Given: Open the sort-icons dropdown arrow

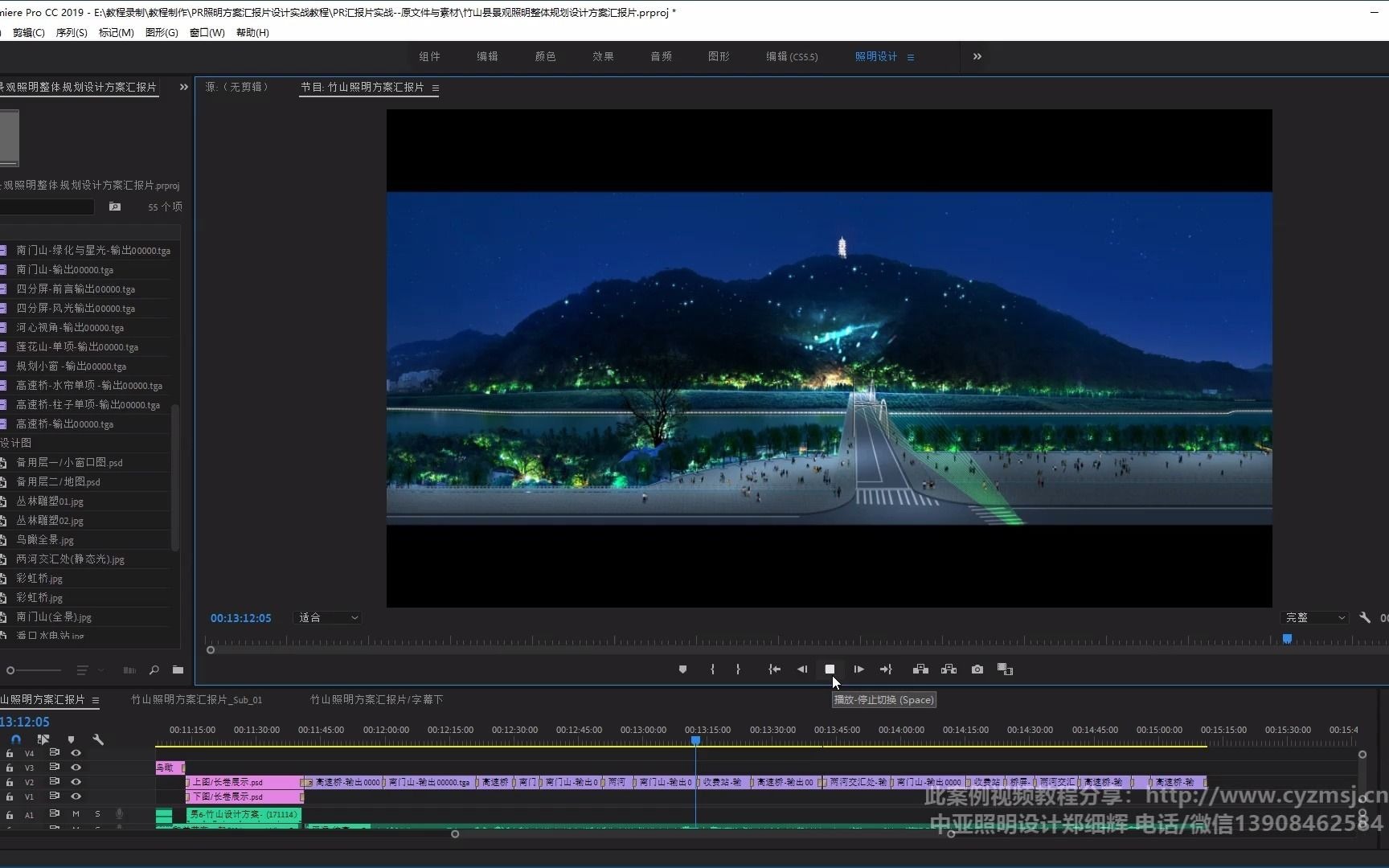Looking at the screenshot, I should click(x=100, y=670).
